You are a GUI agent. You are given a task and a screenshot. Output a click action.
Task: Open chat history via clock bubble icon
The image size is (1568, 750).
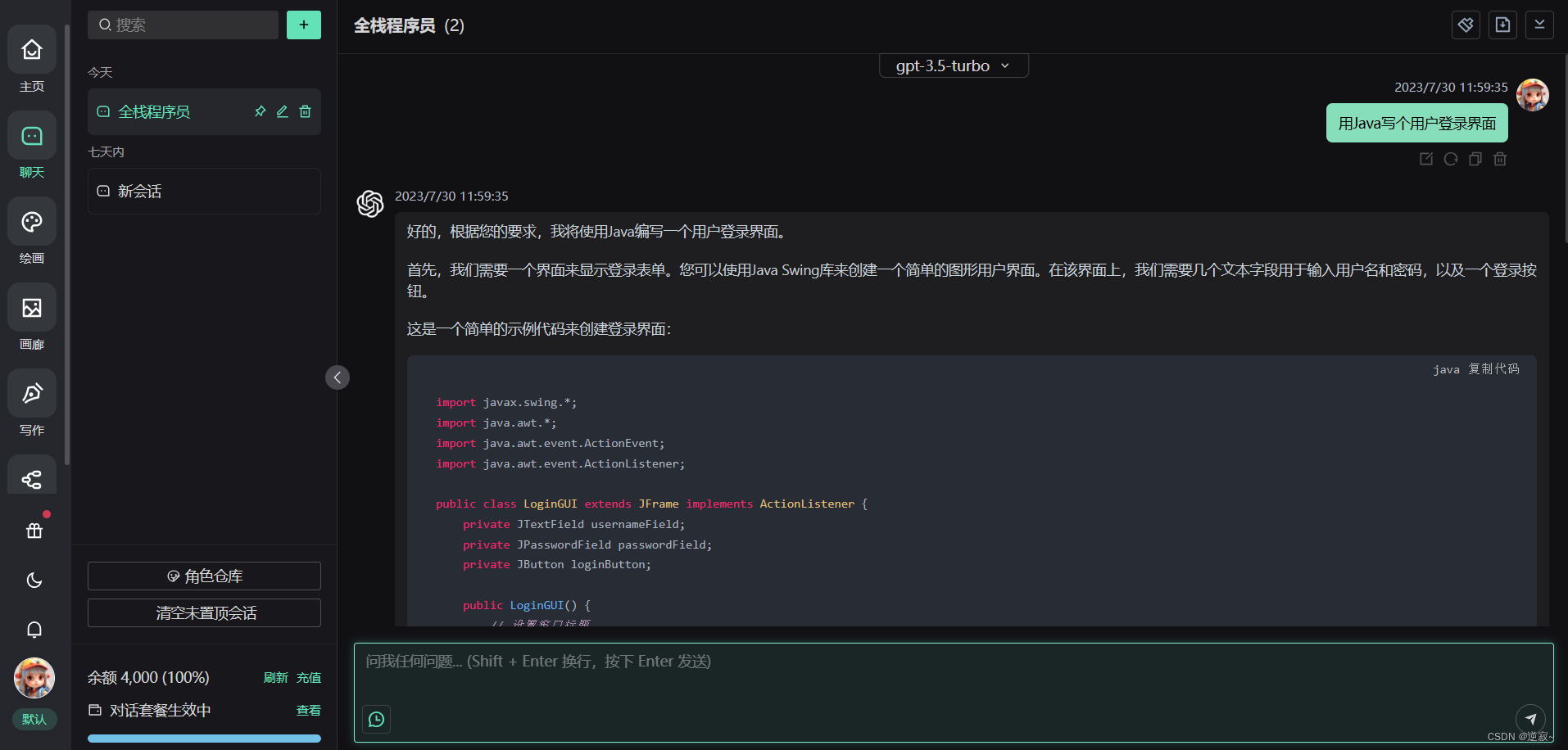tap(376, 719)
